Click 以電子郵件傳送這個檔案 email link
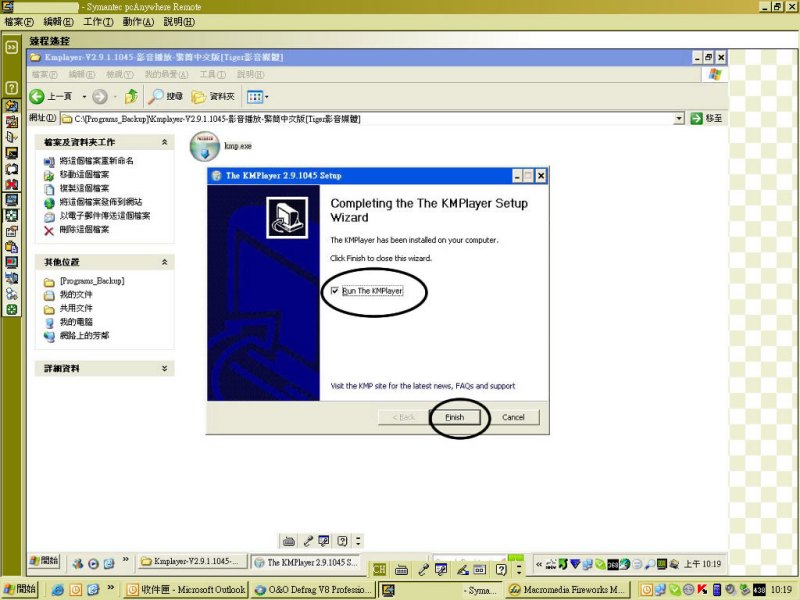Screen dimensions: 800x600 pos(105,216)
